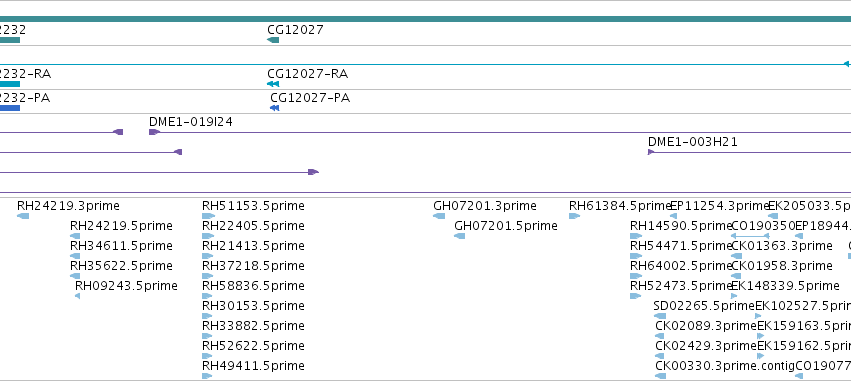Click the RH24219.3prime EST arrow
Screen dimensions: 851x381
(x=23, y=216)
